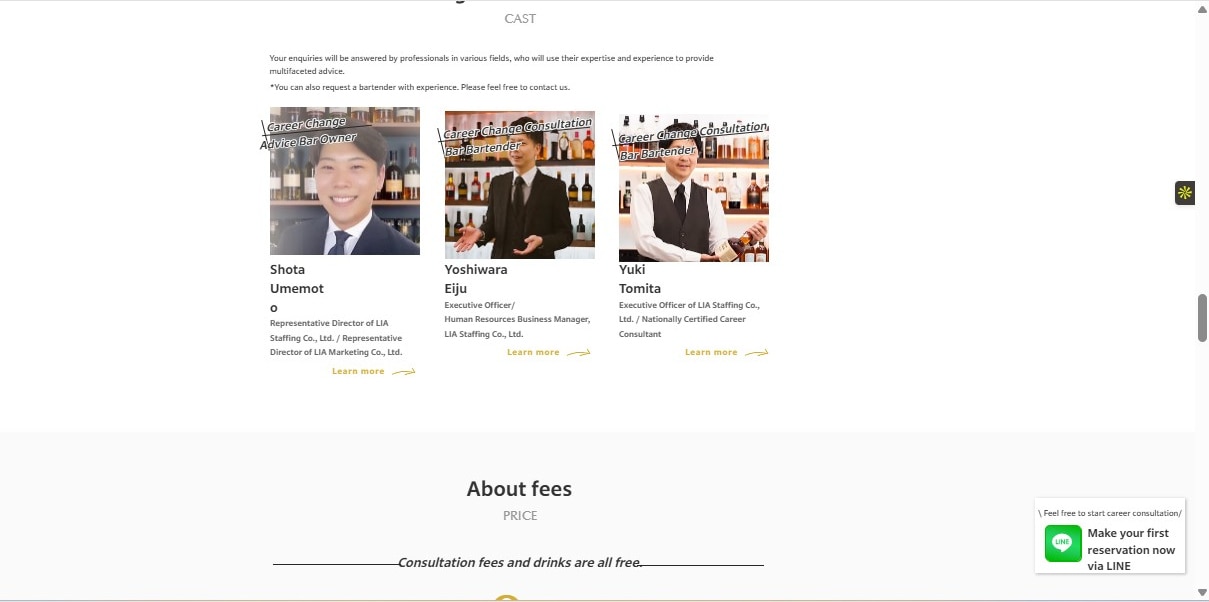Click the arrow beside Yoshiwara Eiju's Learn more
Screen dimensions: 1209x602
[x=578, y=353]
